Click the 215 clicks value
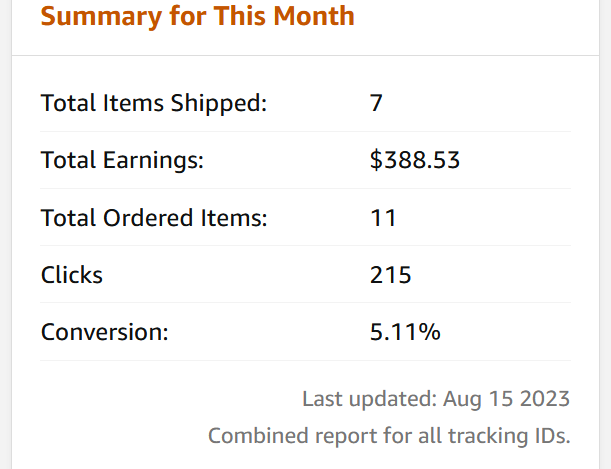611x469 pixels. click(x=390, y=275)
